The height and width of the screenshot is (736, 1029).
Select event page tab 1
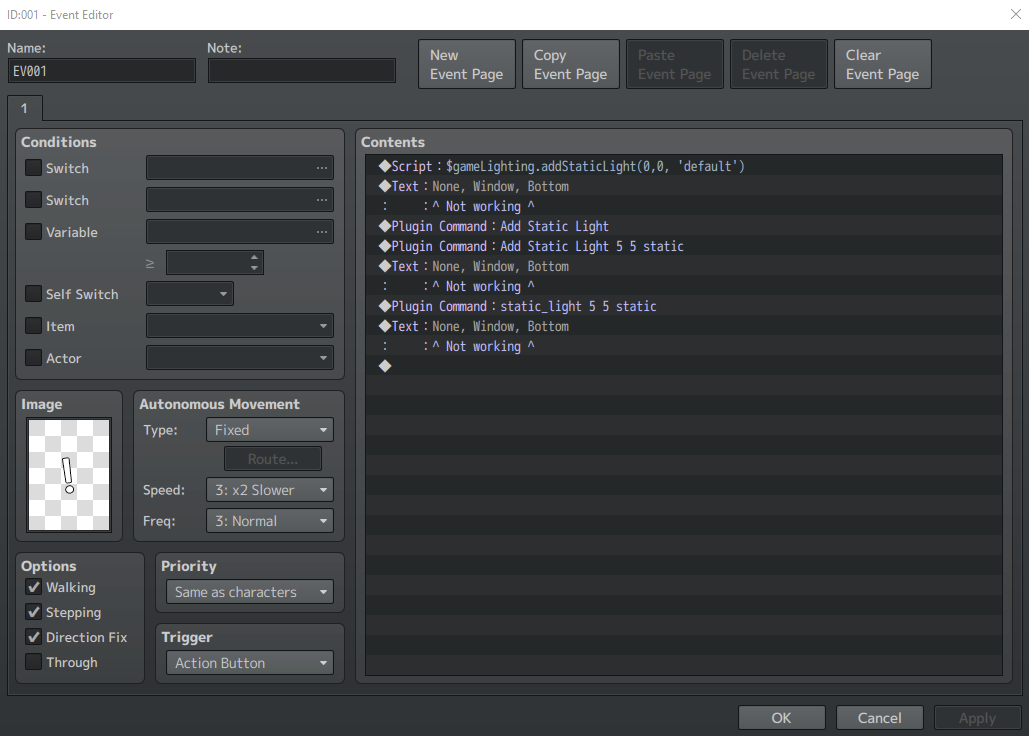click(x=24, y=108)
